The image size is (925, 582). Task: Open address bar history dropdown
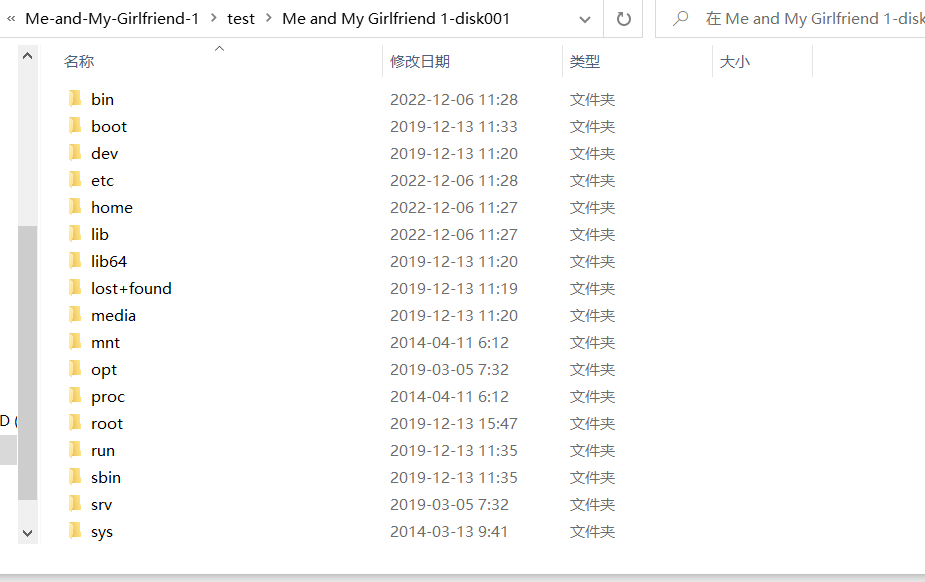pyautogui.click(x=585, y=19)
